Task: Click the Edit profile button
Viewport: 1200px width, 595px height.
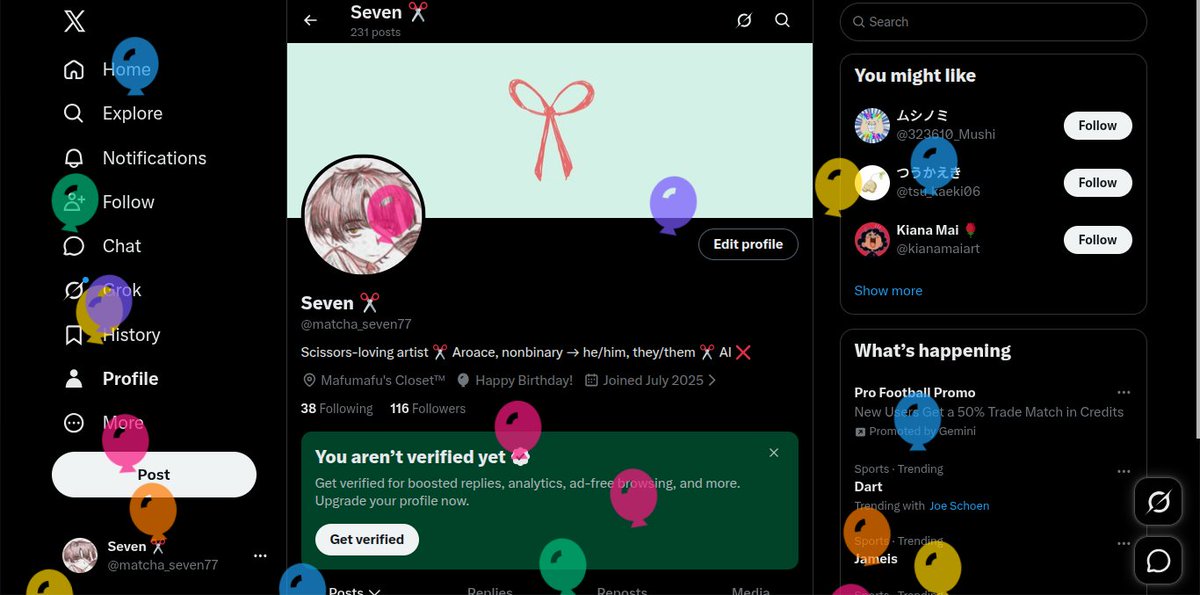Action: 748,244
